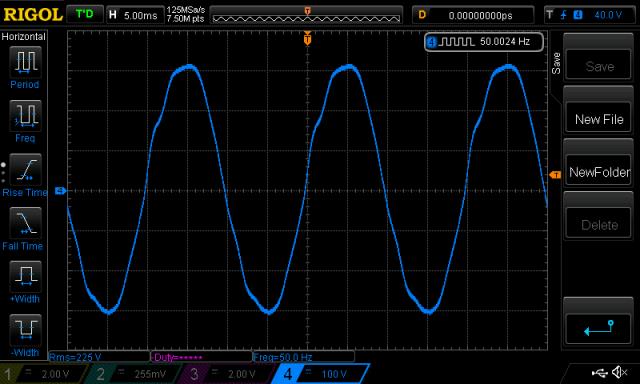Select the Period measurement icon
This screenshot has width=640, height=384.
[x=25, y=62]
